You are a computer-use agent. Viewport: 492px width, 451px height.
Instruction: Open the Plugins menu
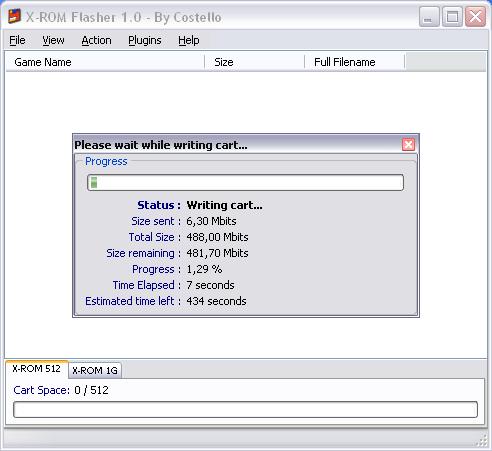click(145, 40)
